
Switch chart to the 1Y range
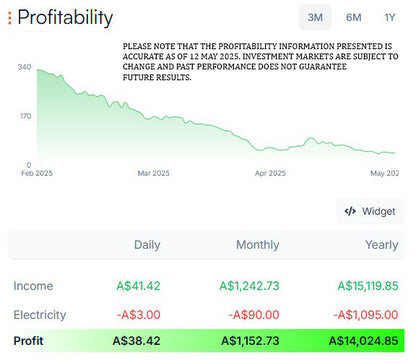point(390,17)
